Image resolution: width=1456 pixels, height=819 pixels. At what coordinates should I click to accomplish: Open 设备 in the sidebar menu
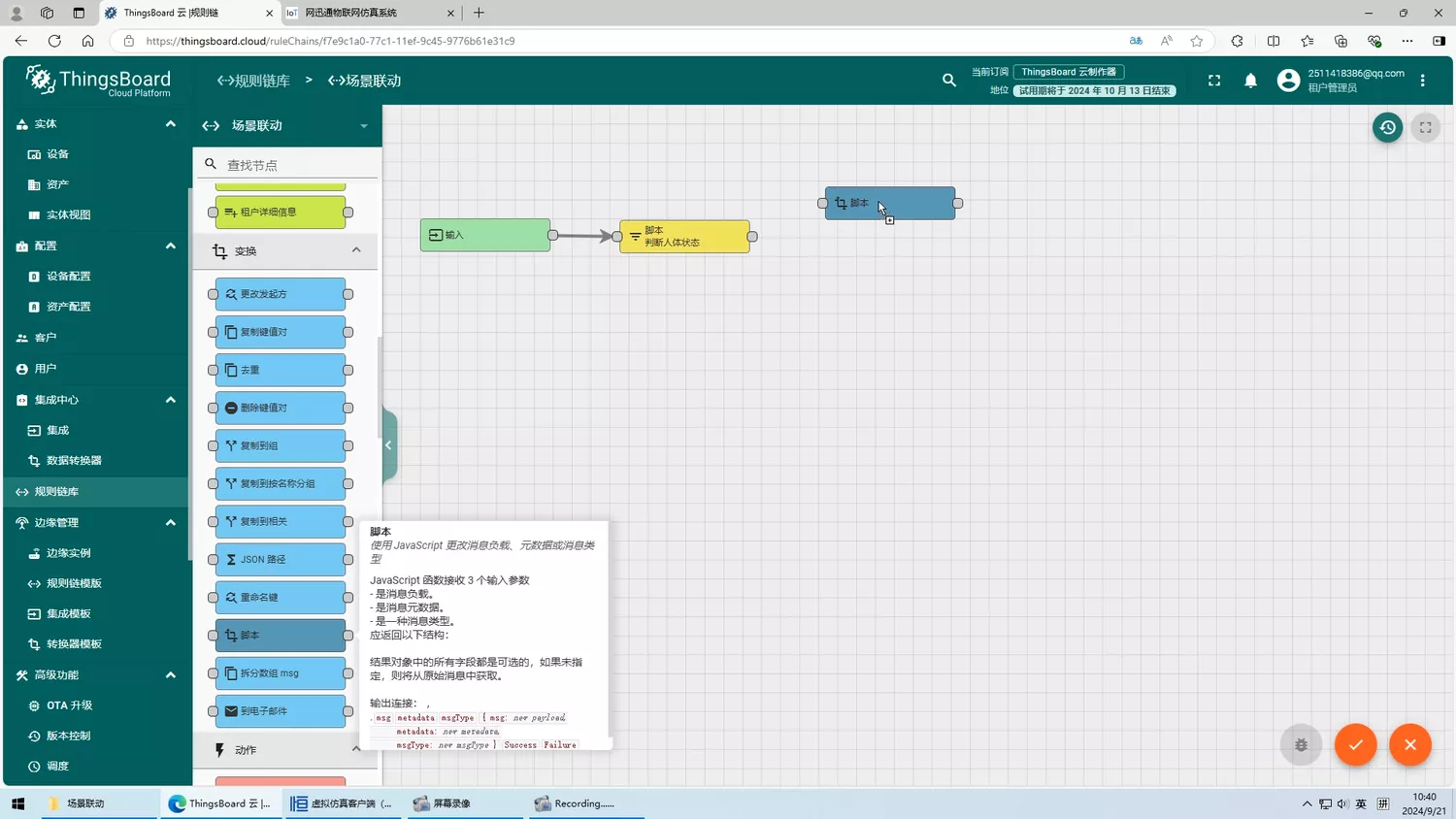(x=58, y=154)
